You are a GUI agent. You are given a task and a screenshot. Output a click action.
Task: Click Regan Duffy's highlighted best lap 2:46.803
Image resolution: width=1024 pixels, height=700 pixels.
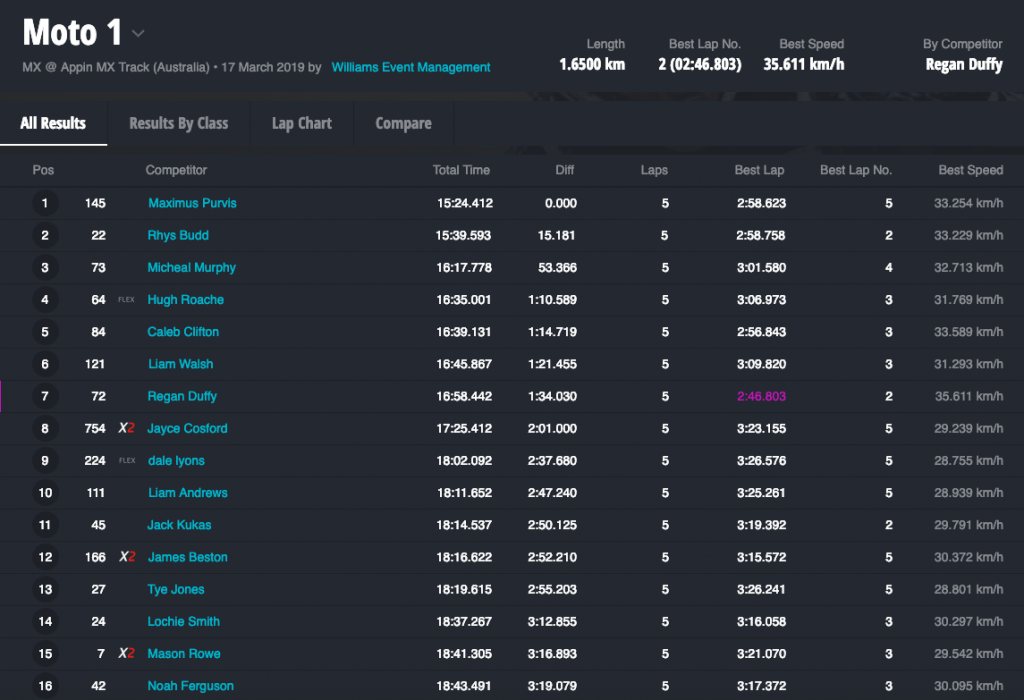click(761, 396)
